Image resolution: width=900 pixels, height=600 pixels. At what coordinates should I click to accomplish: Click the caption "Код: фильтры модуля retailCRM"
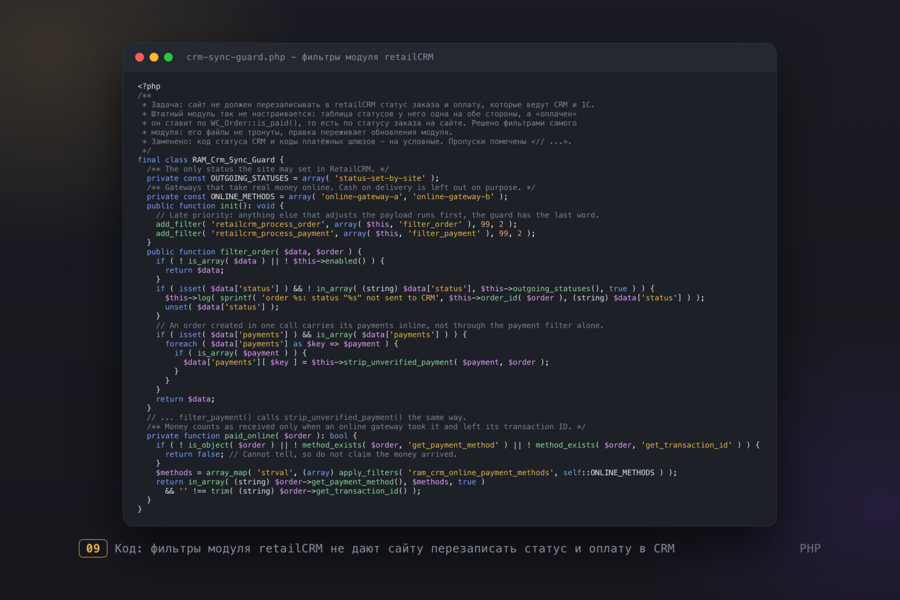click(394, 548)
